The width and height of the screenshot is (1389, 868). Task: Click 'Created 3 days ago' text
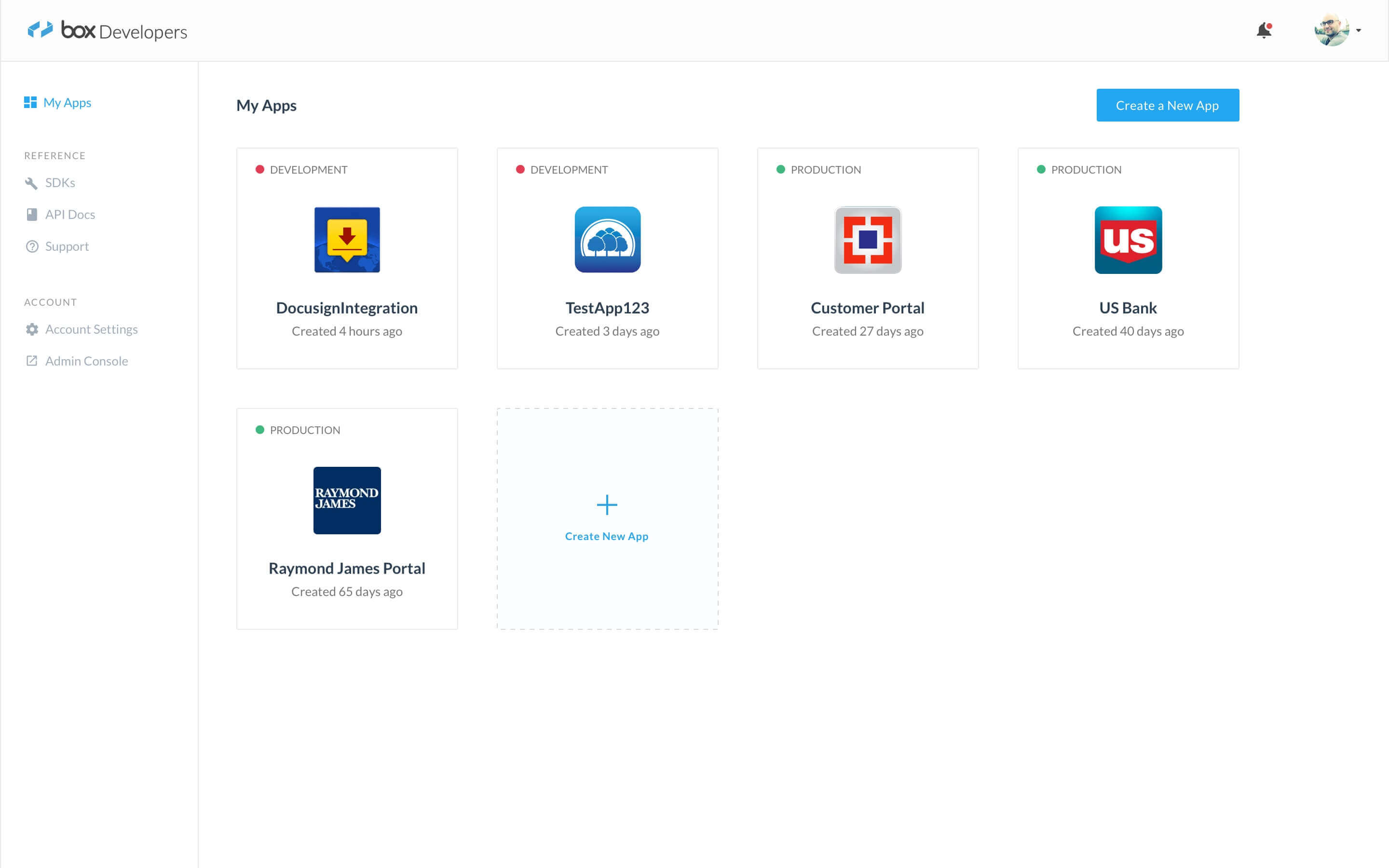coord(607,331)
